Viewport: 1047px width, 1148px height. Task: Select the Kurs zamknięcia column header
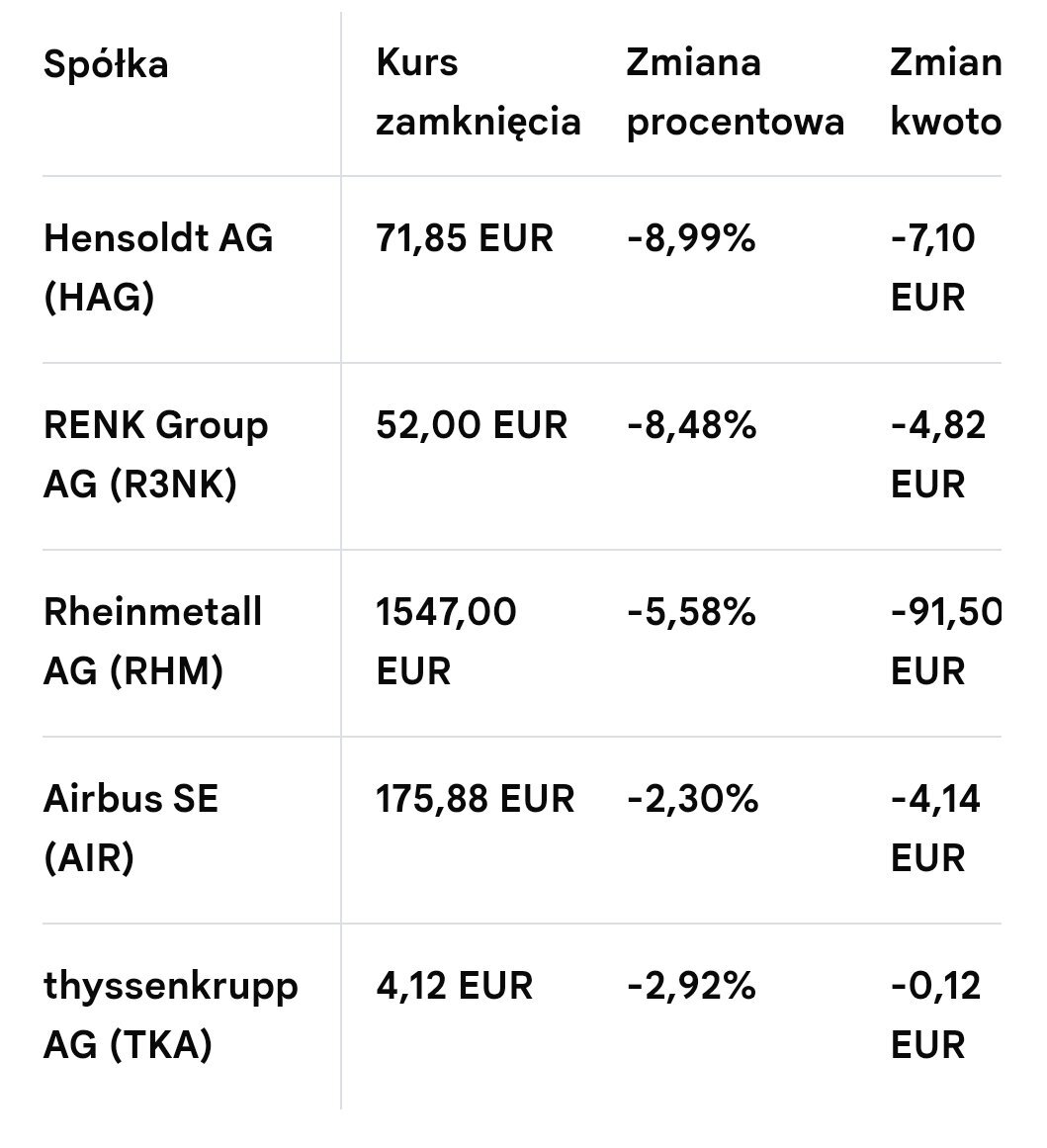[x=478, y=93]
